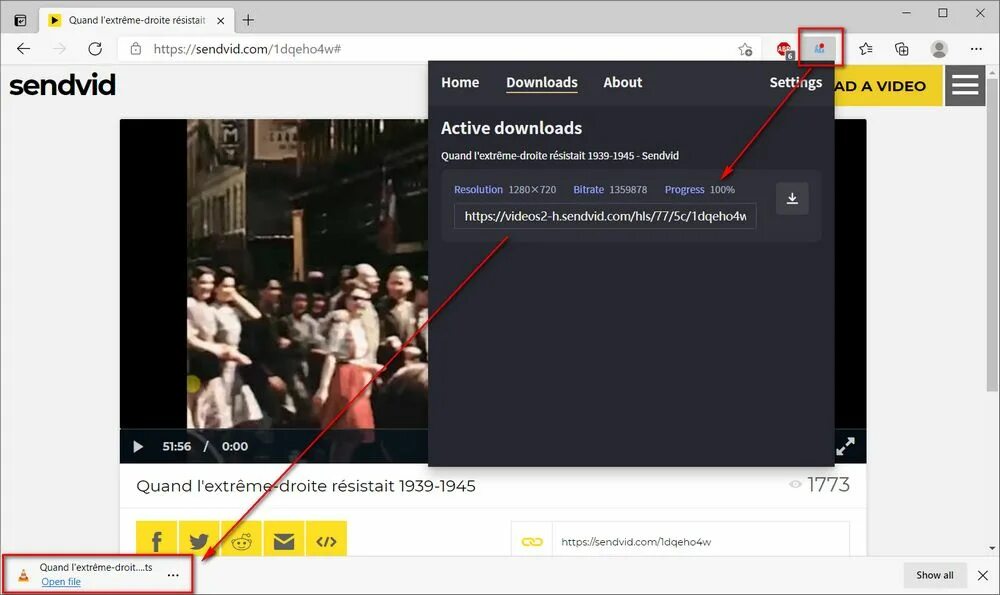
Task: Open the sendvid hamburger menu
Action: pyautogui.click(x=965, y=85)
